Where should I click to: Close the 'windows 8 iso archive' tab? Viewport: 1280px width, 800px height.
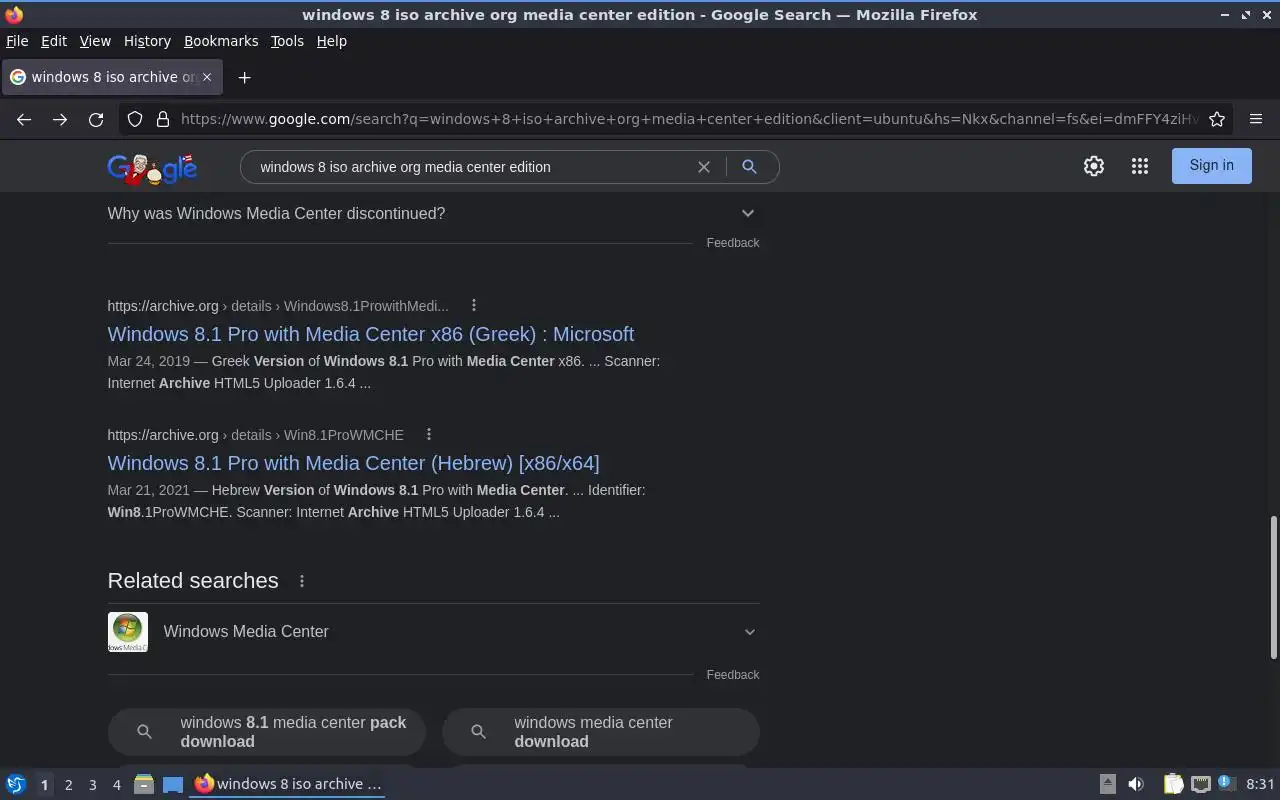(207, 77)
